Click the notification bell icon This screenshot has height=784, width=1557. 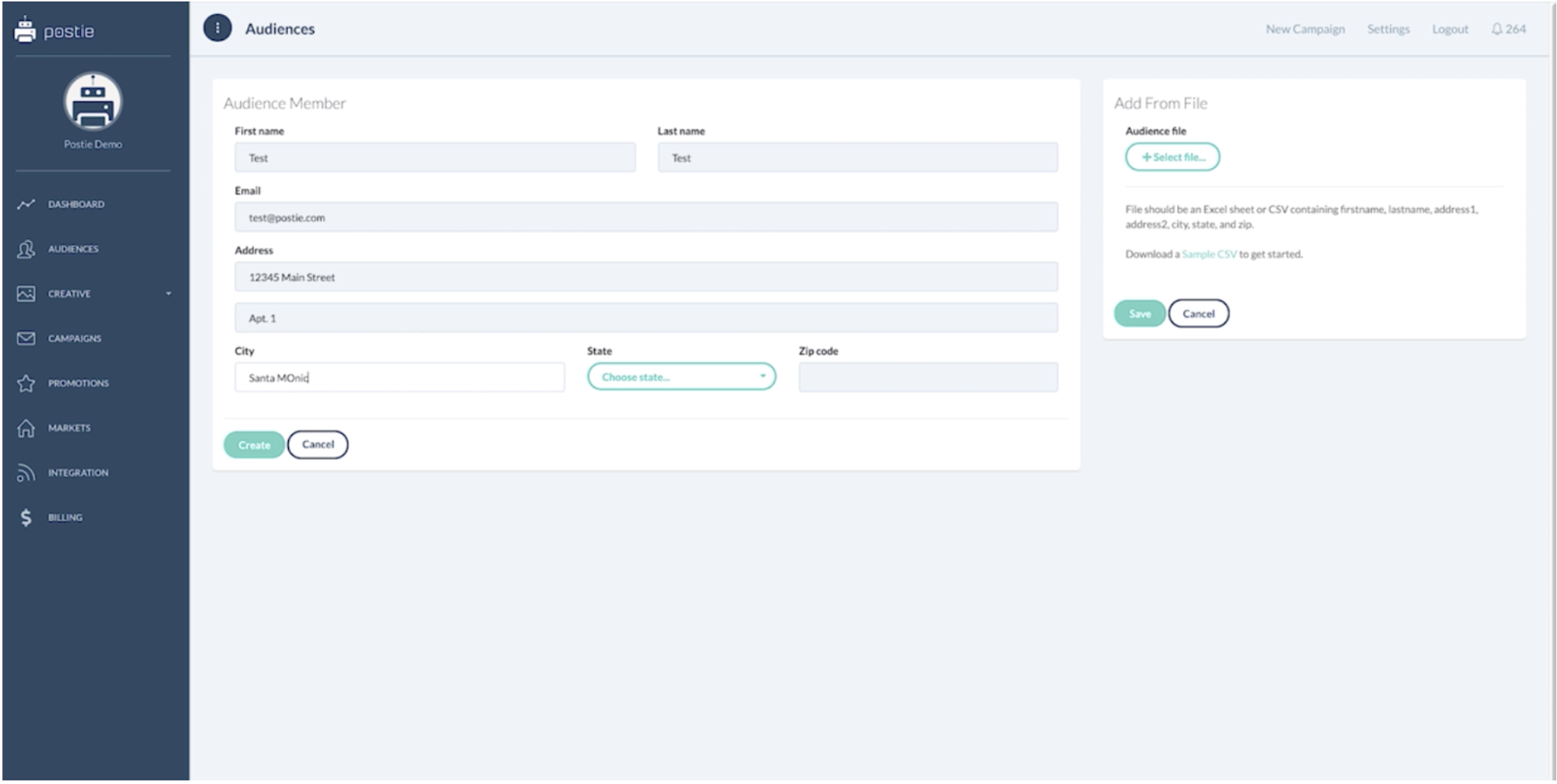click(x=1496, y=29)
